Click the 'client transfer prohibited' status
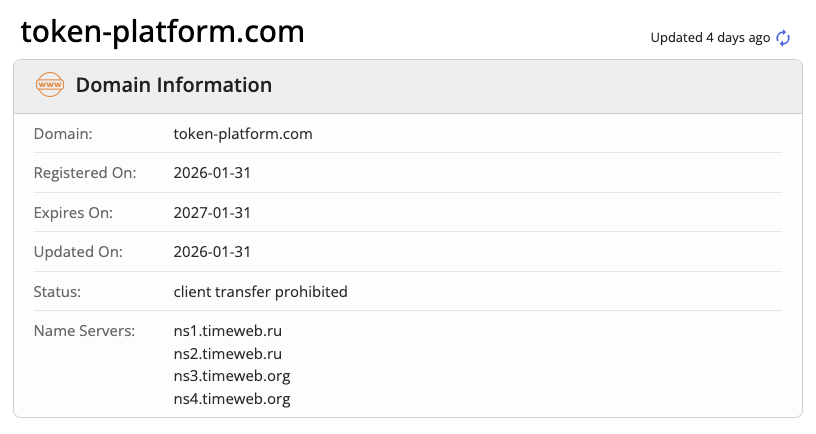This screenshot has height=434, width=816. [260, 292]
